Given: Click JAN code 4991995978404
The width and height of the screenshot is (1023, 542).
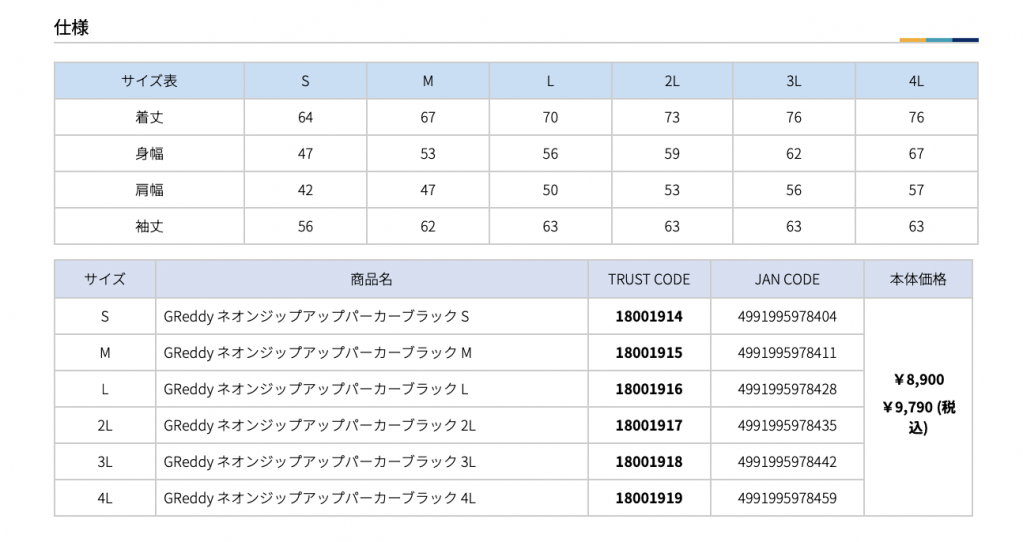Looking at the screenshot, I should (x=787, y=316).
